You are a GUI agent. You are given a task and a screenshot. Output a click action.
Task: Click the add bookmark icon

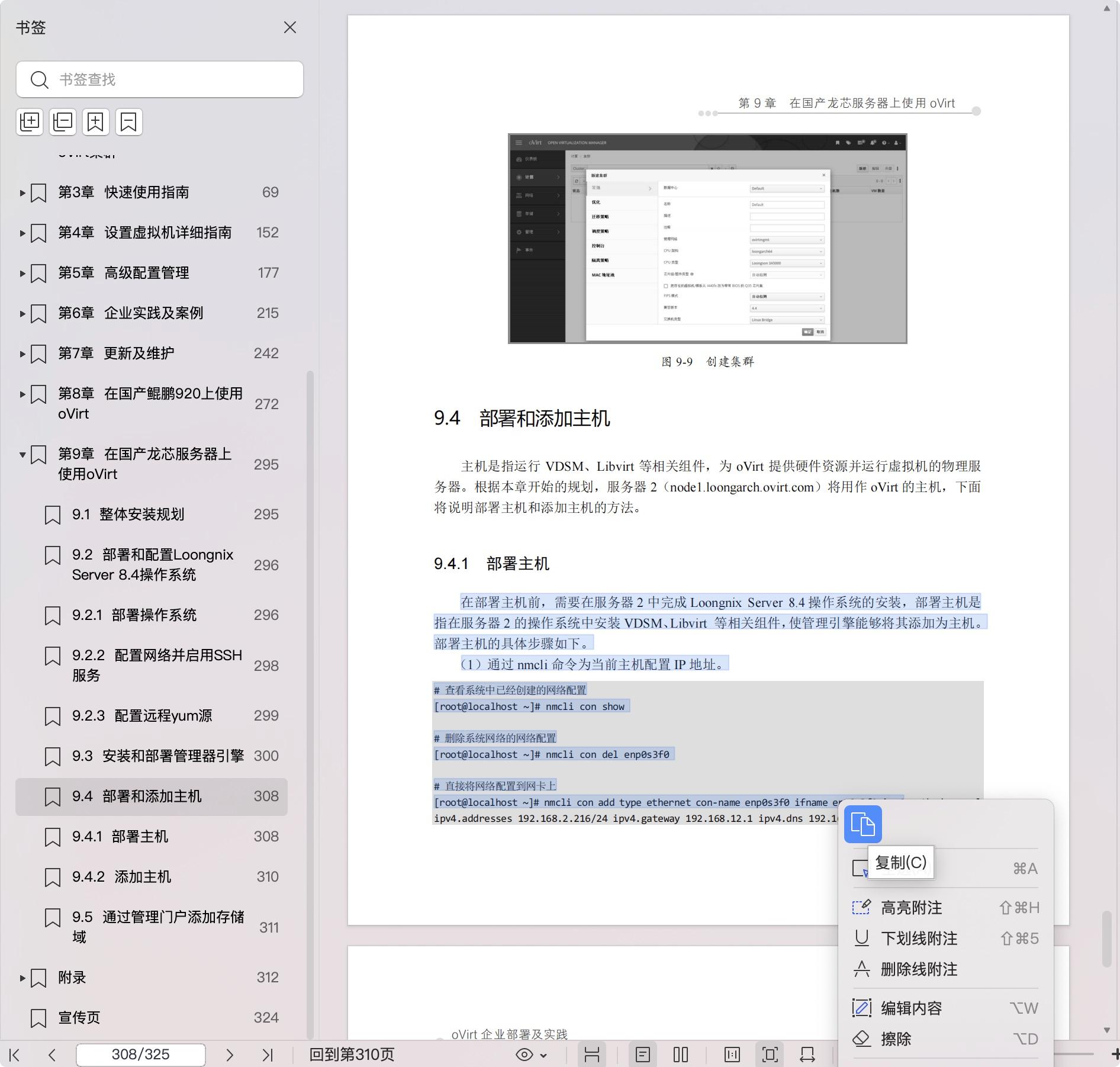pos(96,122)
